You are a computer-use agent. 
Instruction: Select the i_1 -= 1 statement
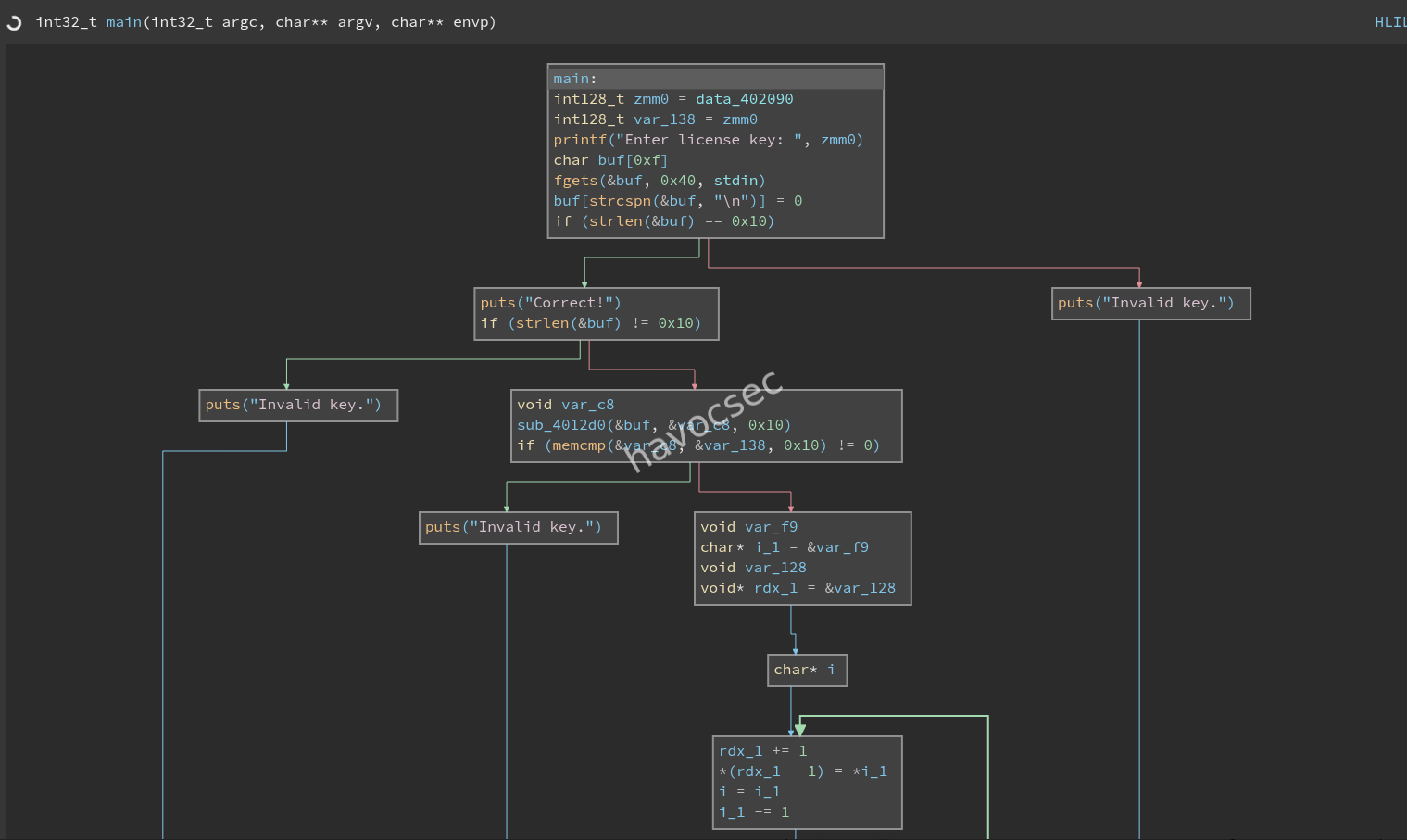(754, 812)
